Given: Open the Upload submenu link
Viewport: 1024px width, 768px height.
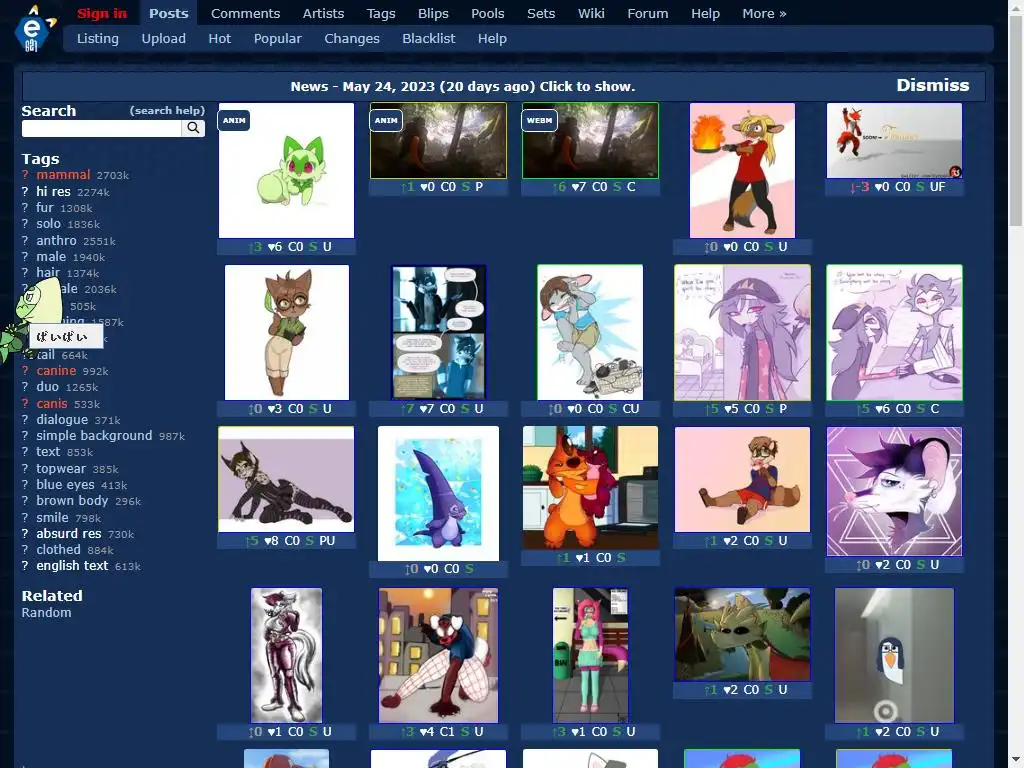Looking at the screenshot, I should (x=163, y=39).
